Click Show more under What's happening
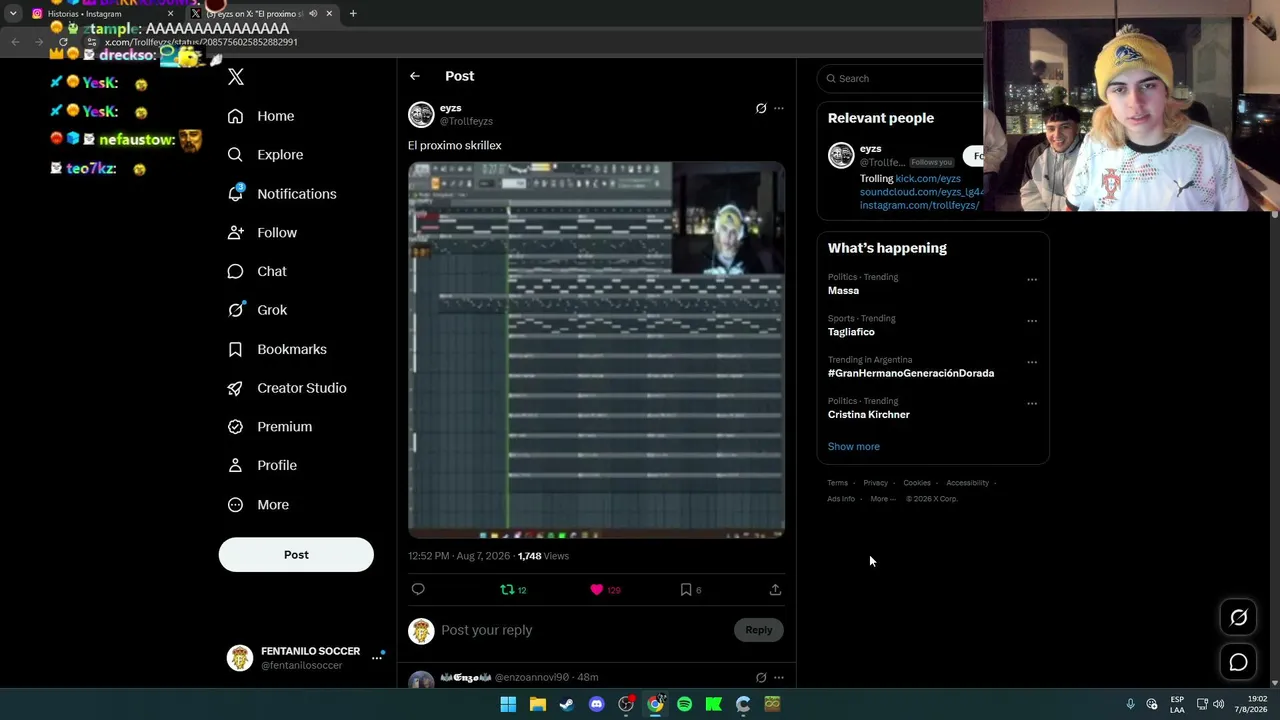1280x720 pixels. tap(854, 447)
